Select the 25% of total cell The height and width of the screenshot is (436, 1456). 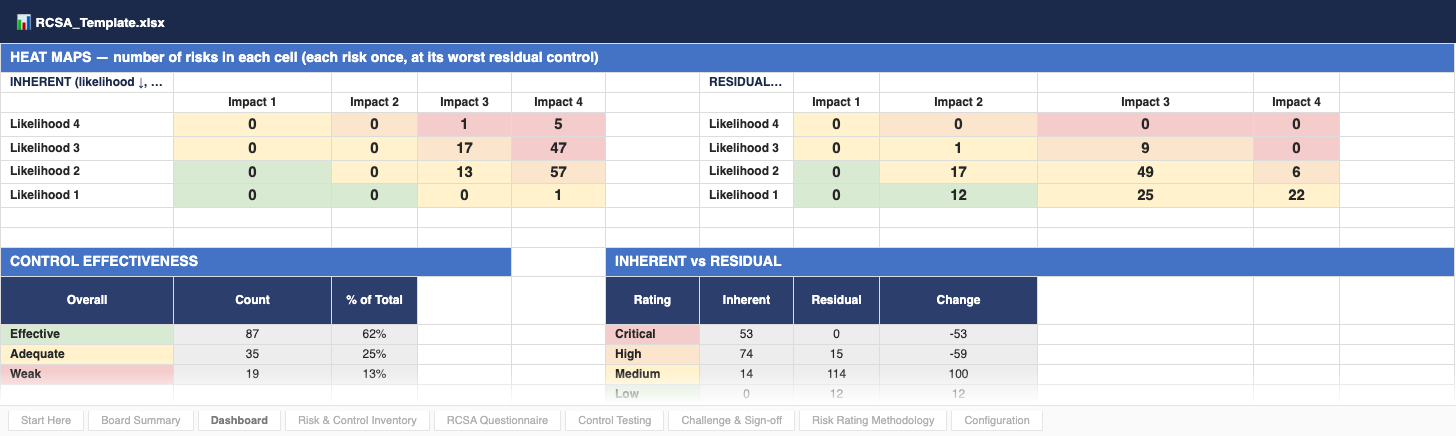(374, 354)
